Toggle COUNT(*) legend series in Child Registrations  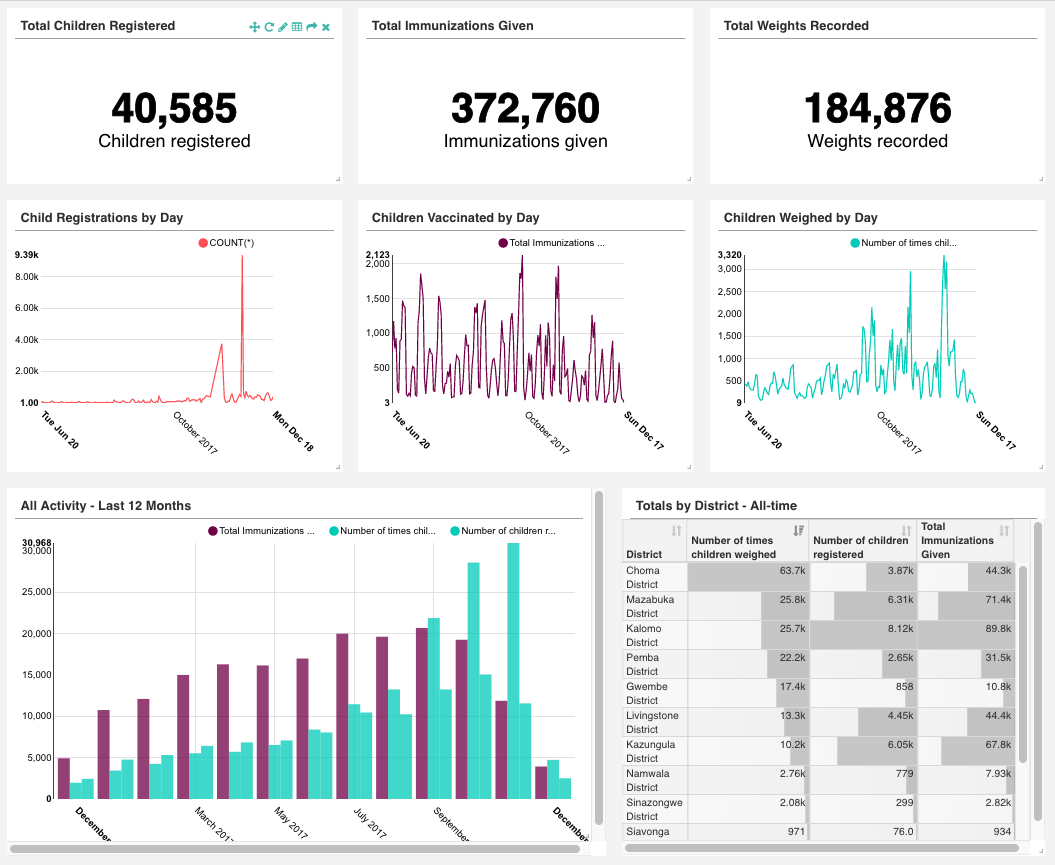[226, 243]
